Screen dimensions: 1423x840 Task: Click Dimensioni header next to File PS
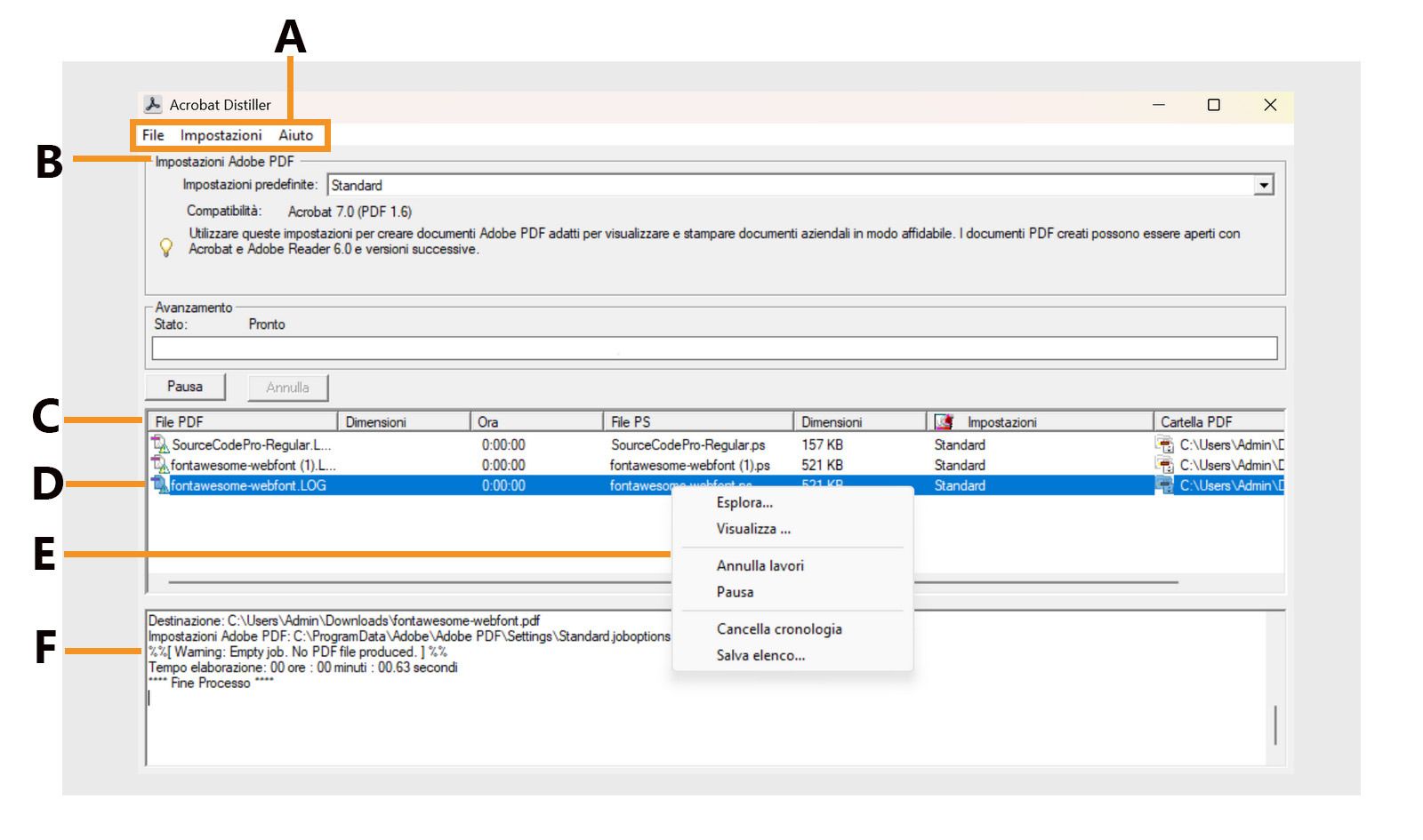[859, 422]
